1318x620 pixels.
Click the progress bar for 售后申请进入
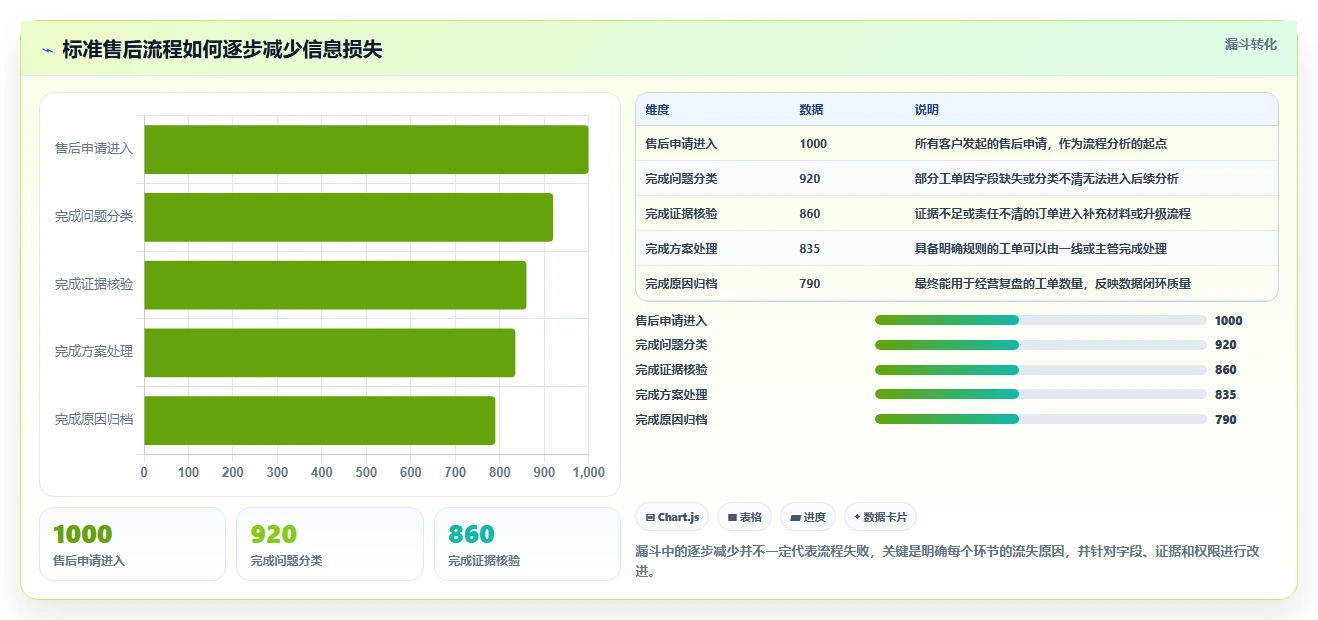1040,320
